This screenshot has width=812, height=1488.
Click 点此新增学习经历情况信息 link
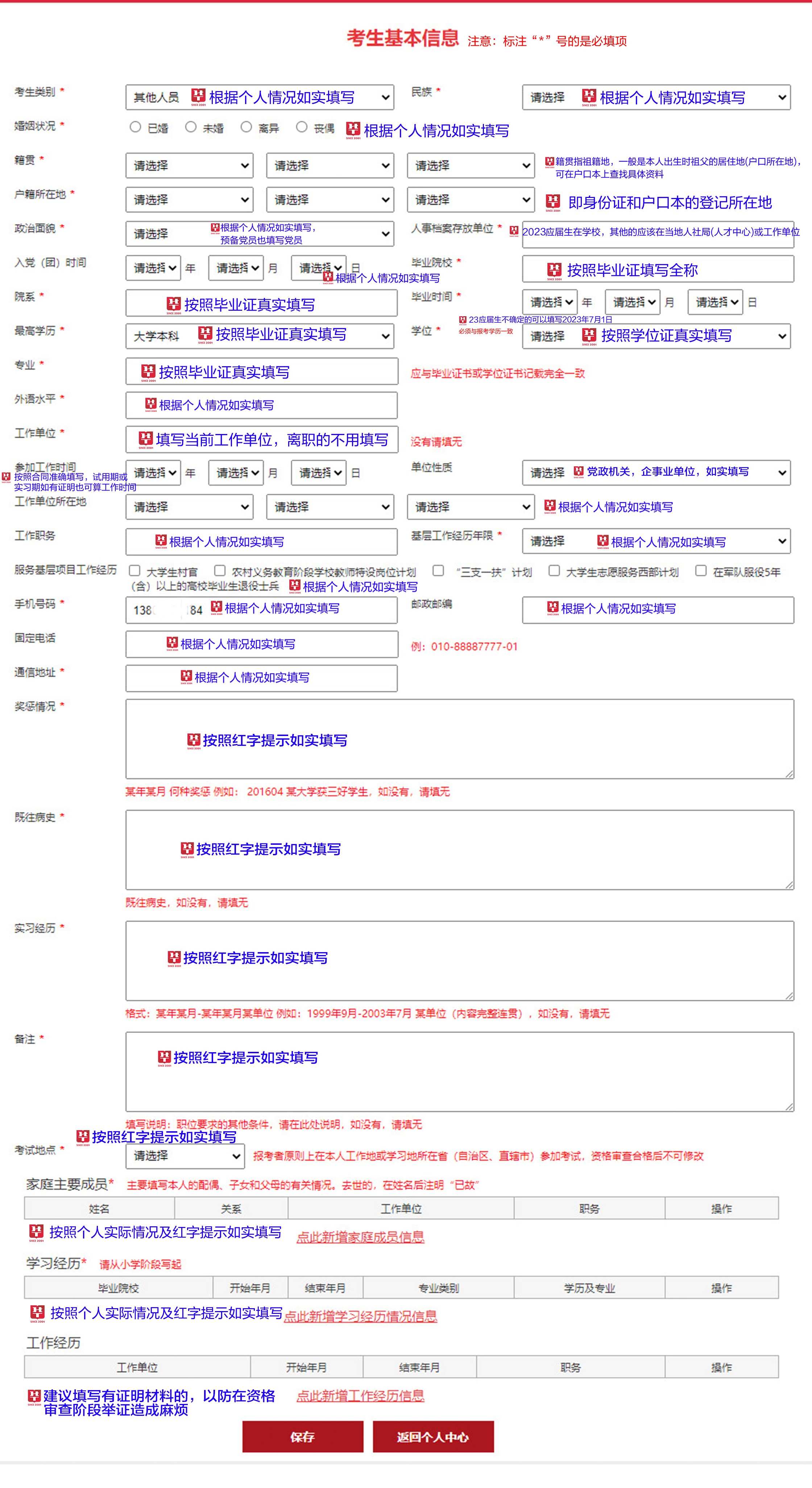360,1316
